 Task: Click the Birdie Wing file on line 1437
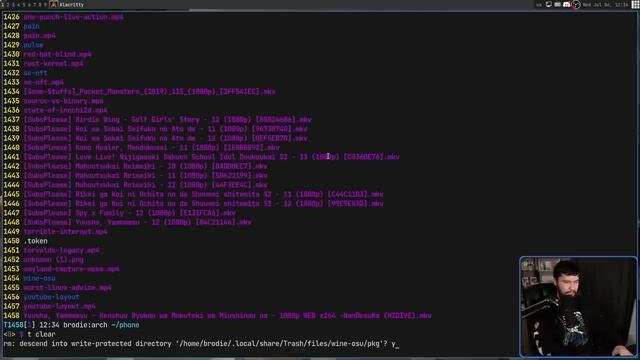[167, 120]
